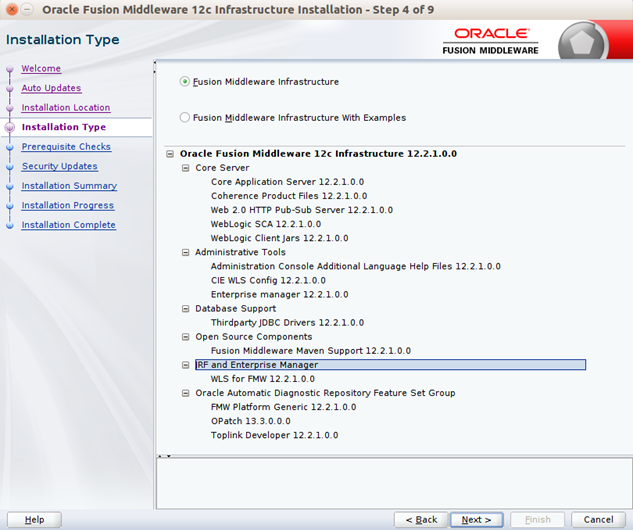Select highlighted JRF and Enterprise Manager row

pos(390,365)
